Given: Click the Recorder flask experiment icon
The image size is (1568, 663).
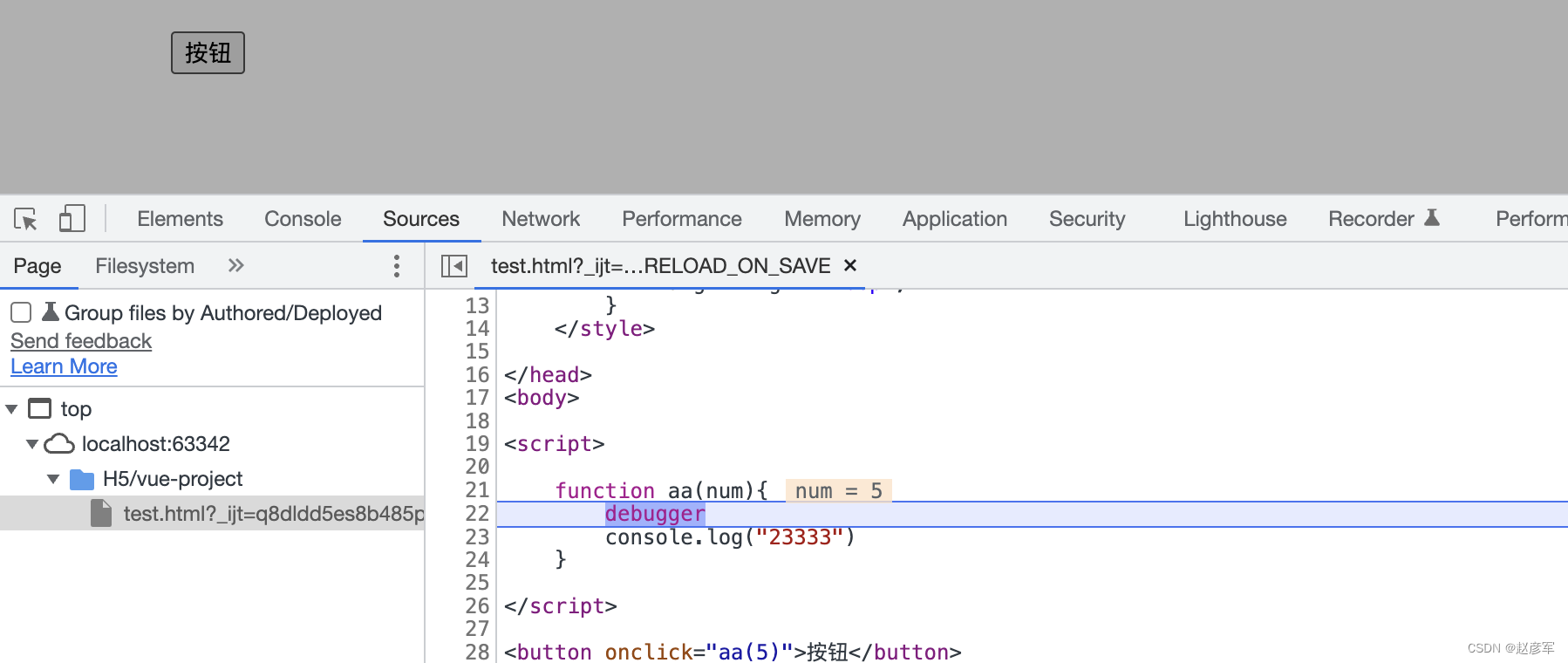Looking at the screenshot, I should pyautogui.click(x=1431, y=218).
